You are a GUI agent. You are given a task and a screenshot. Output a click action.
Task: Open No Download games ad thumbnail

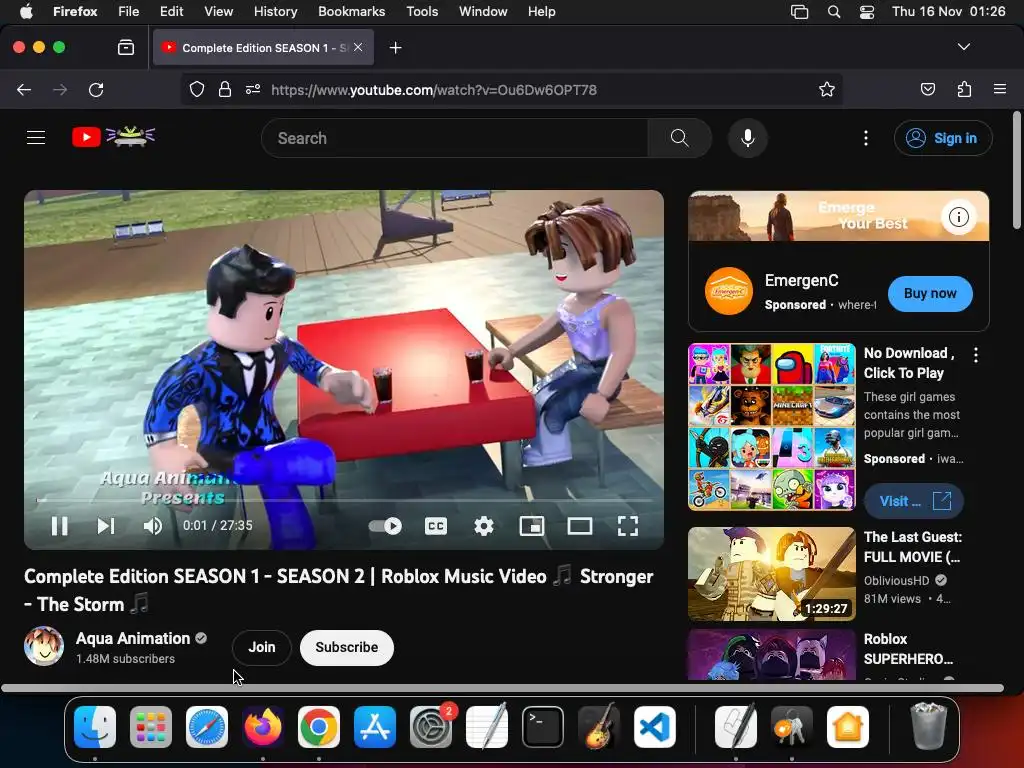(771, 426)
